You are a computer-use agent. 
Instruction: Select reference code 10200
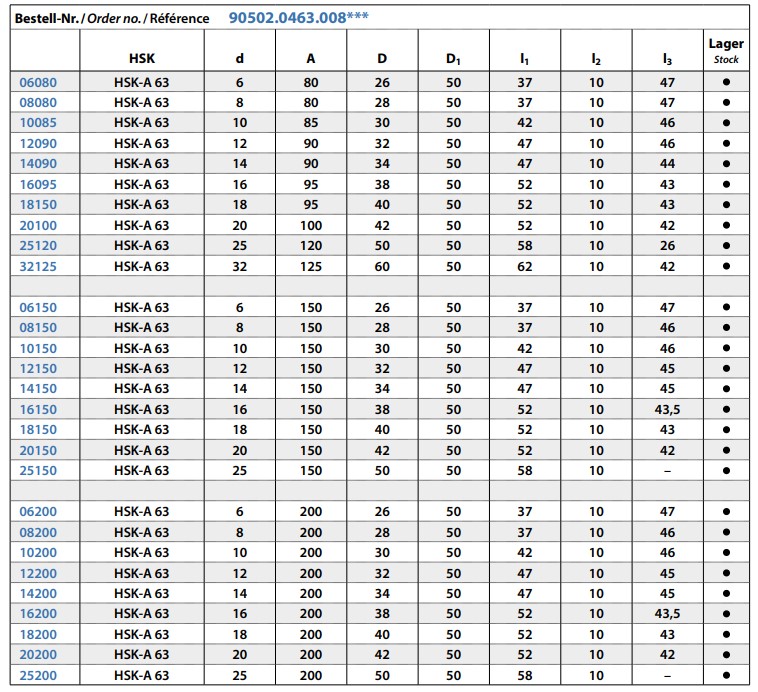tap(38, 553)
